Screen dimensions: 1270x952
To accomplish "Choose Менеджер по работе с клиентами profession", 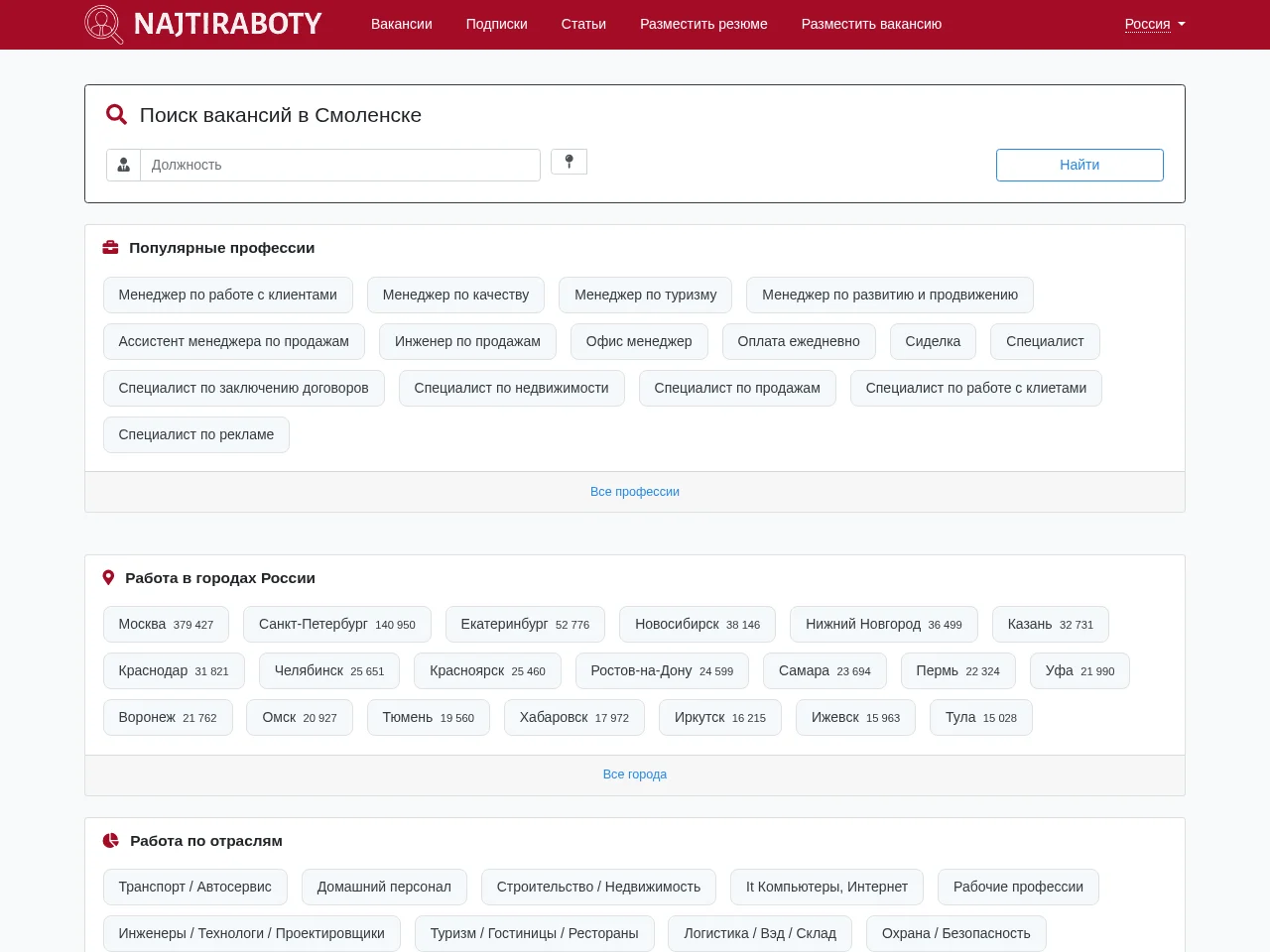I will (x=228, y=295).
